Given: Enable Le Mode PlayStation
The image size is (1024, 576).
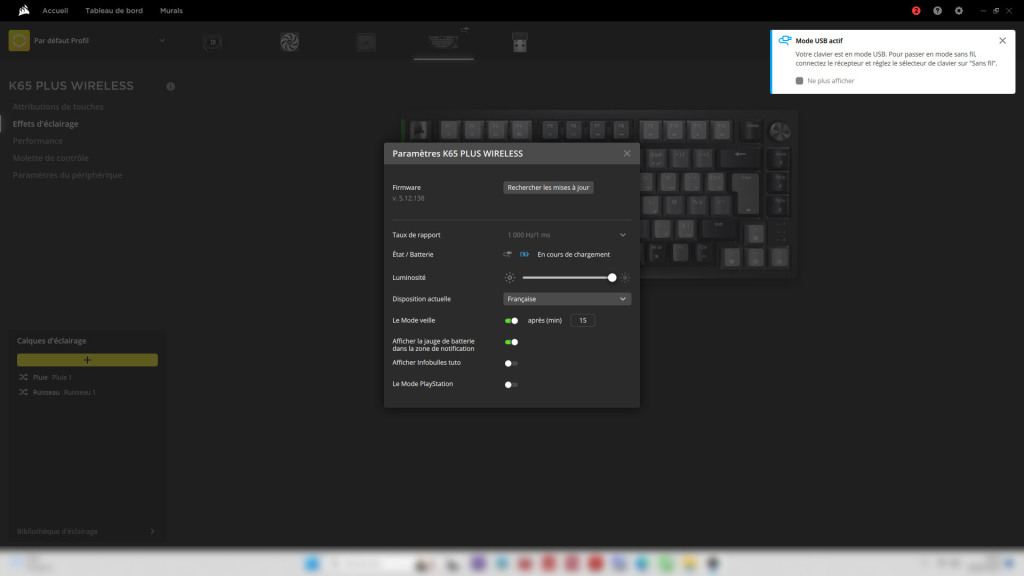Looking at the screenshot, I should click(x=511, y=385).
